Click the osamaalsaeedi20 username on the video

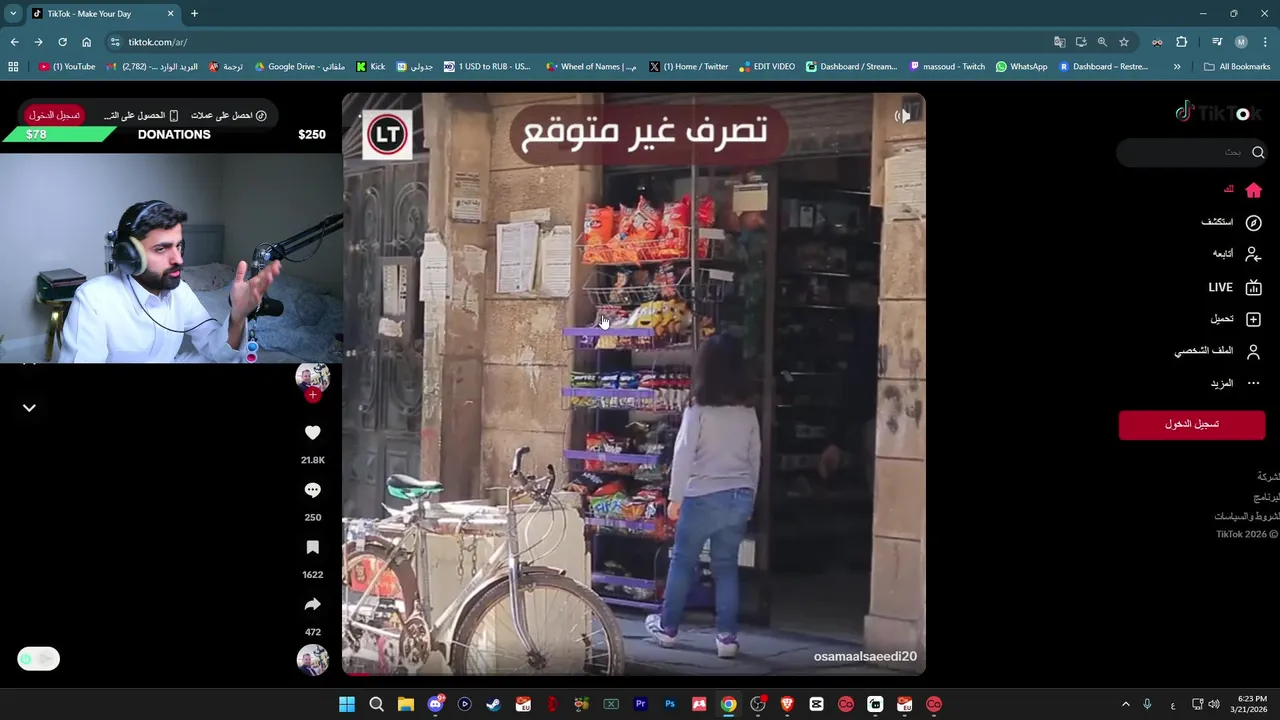[x=865, y=657]
